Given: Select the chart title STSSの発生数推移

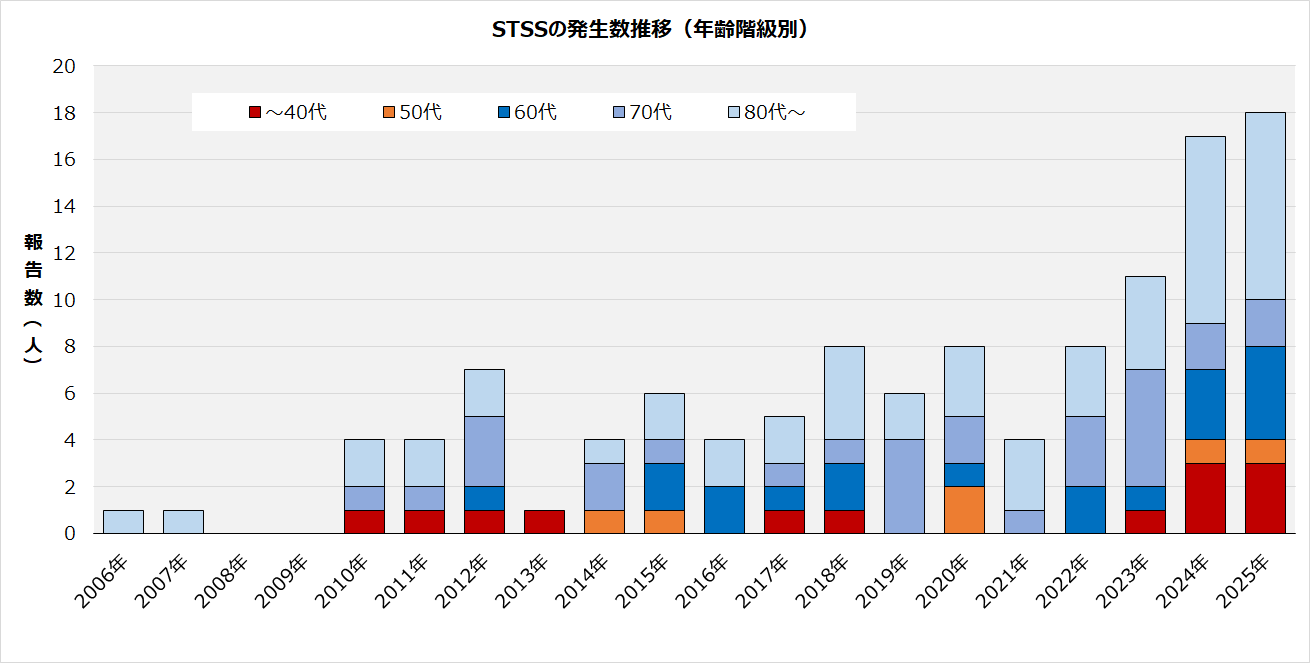Looking at the screenshot, I should pyautogui.click(x=651, y=30).
